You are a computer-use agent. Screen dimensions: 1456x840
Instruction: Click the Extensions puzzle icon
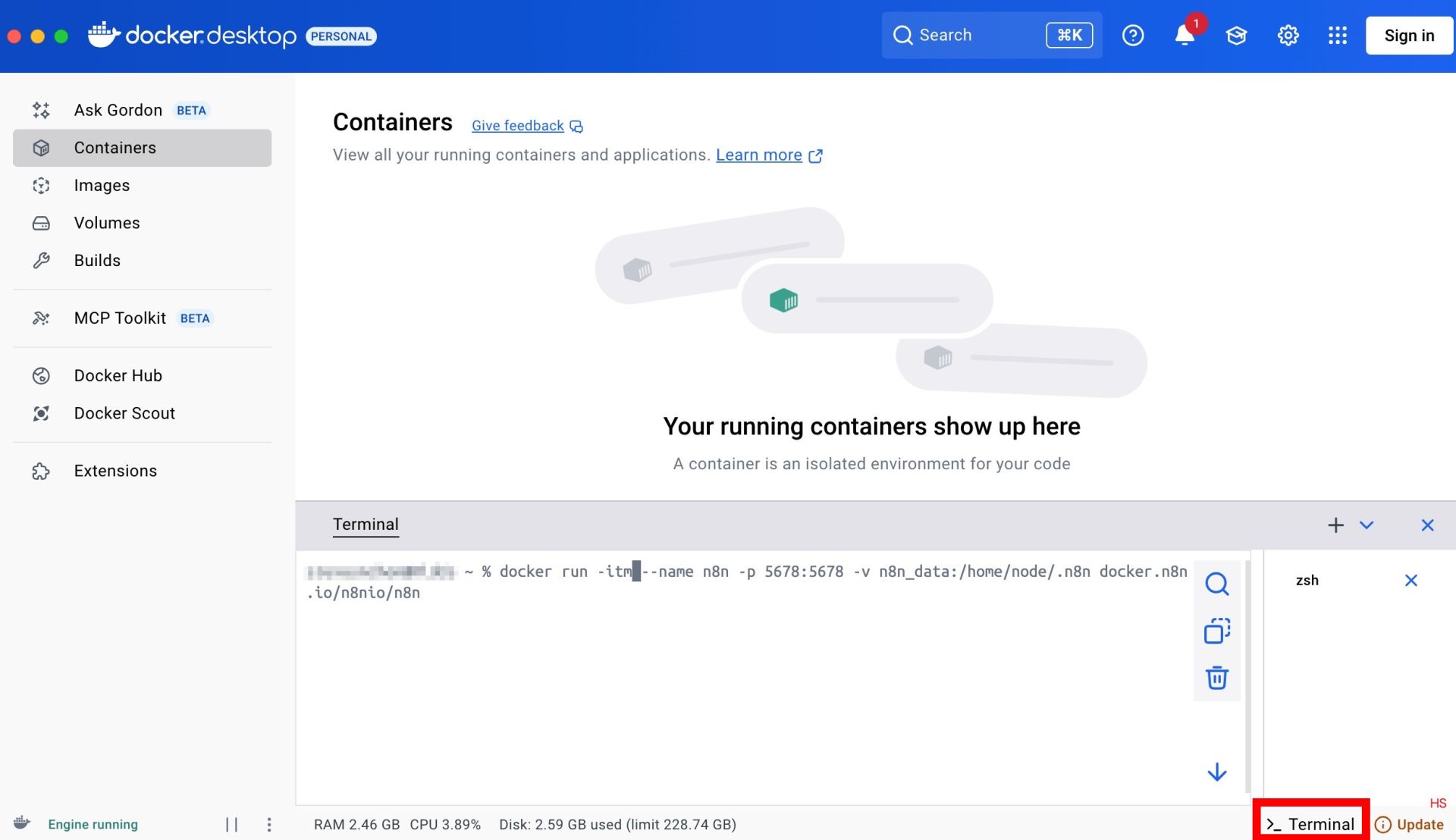(x=41, y=471)
